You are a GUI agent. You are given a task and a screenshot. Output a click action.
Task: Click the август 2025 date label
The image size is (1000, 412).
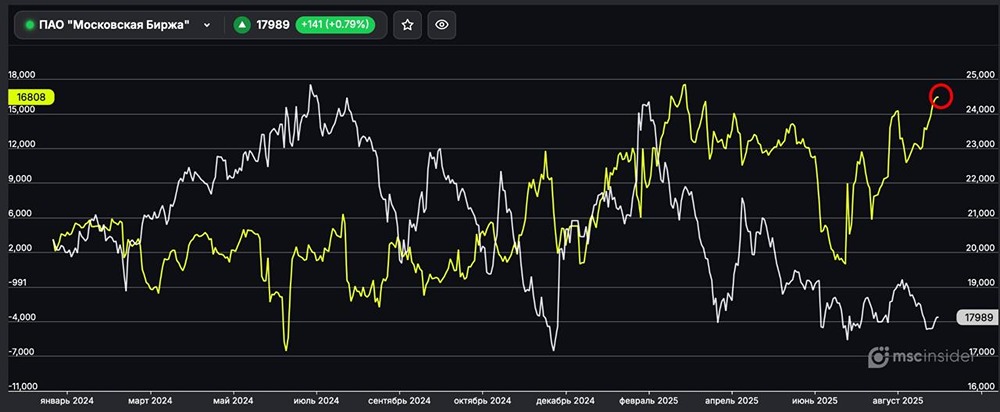(898, 401)
